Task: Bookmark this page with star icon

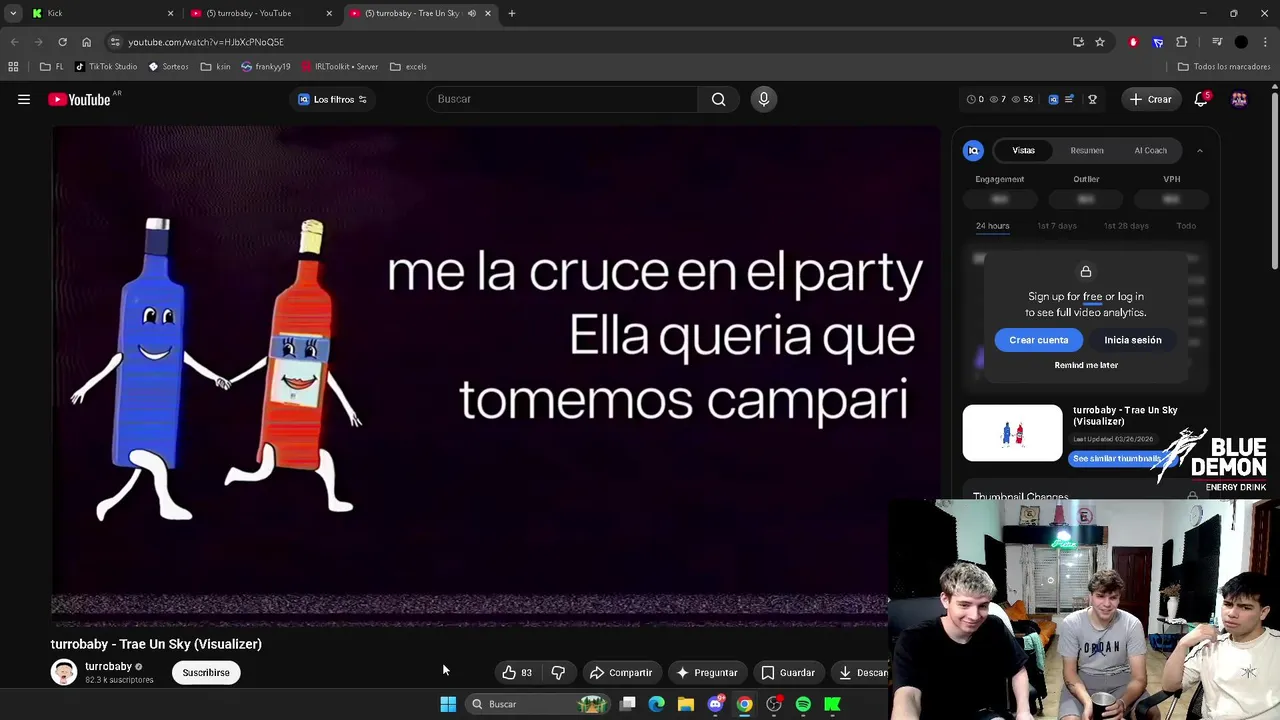Action: coord(1100,42)
